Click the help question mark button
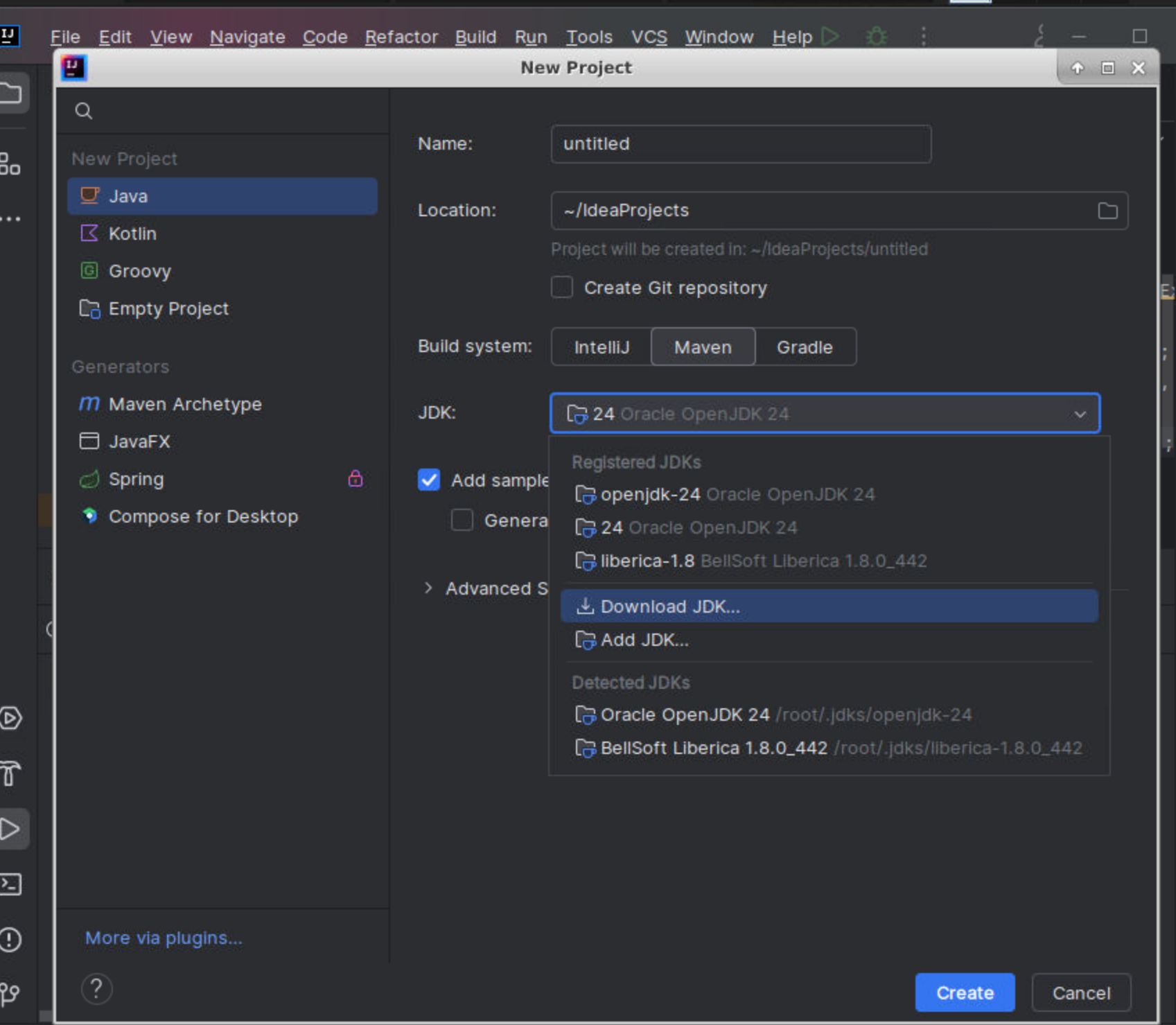Image resolution: width=1176 pixels, height=1025 pixels. click(96, 989)
